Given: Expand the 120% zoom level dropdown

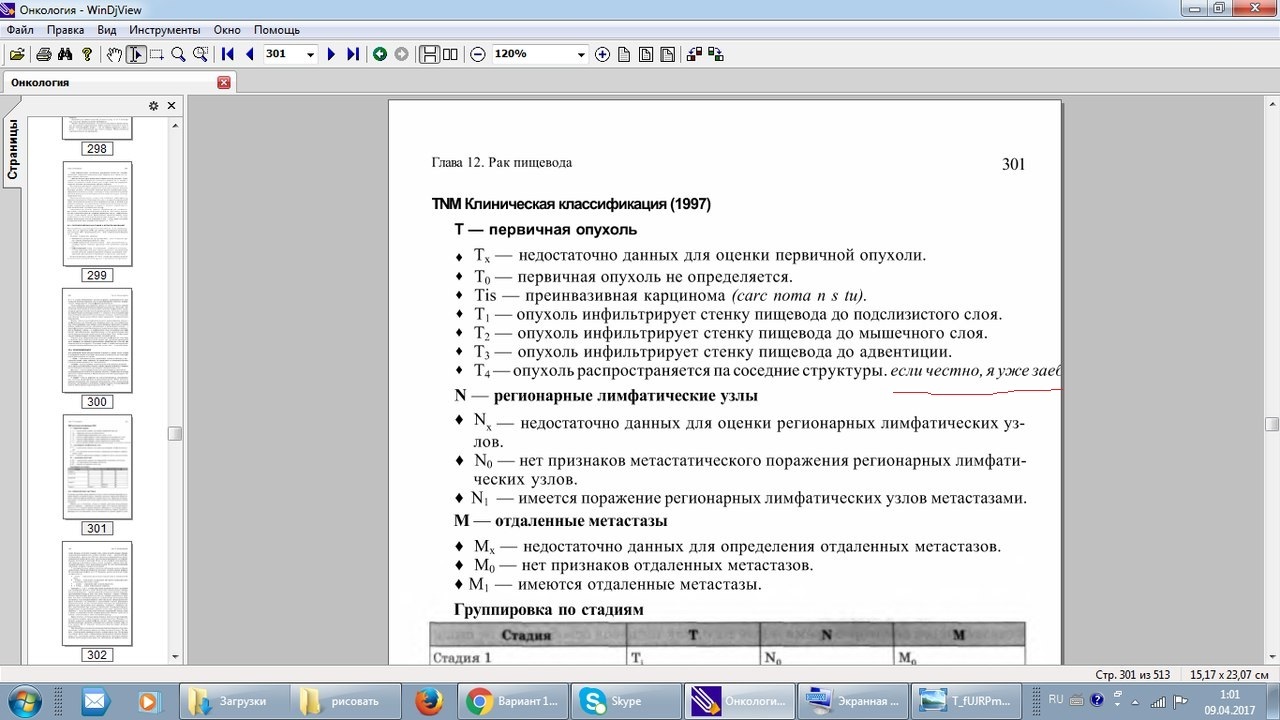Looking at the screenshot, I should click(581, 54).
